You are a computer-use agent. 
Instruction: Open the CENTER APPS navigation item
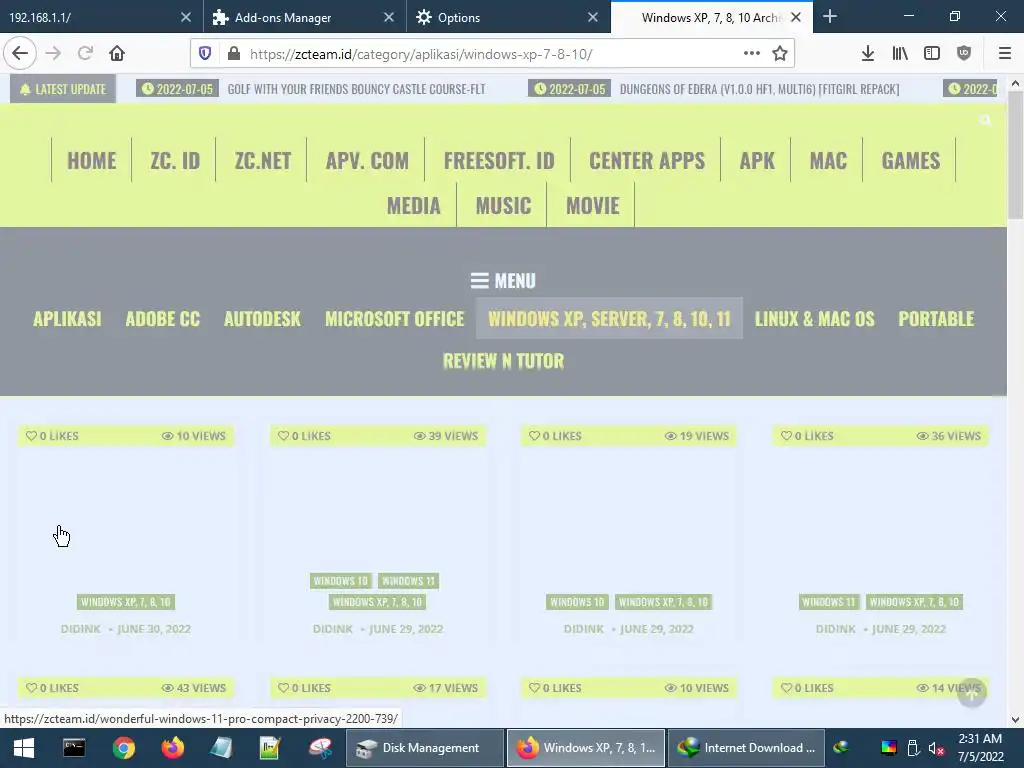(x=647, y=161)
